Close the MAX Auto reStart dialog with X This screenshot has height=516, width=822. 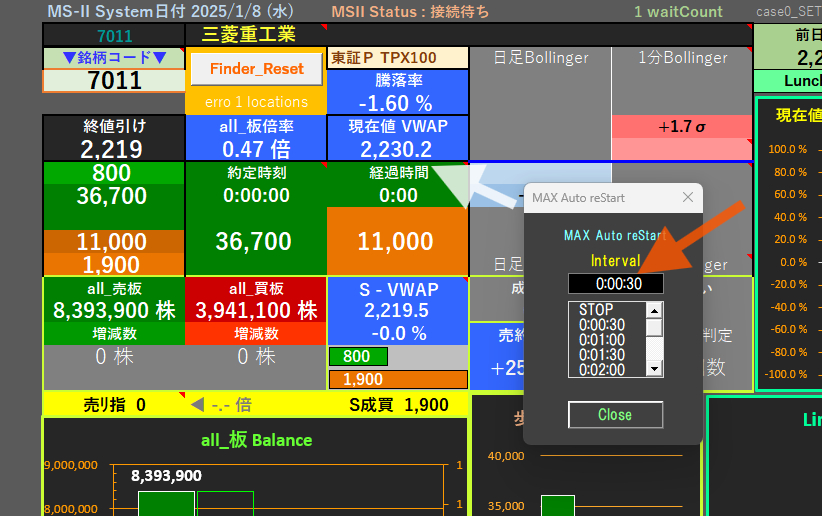point(688,197)
